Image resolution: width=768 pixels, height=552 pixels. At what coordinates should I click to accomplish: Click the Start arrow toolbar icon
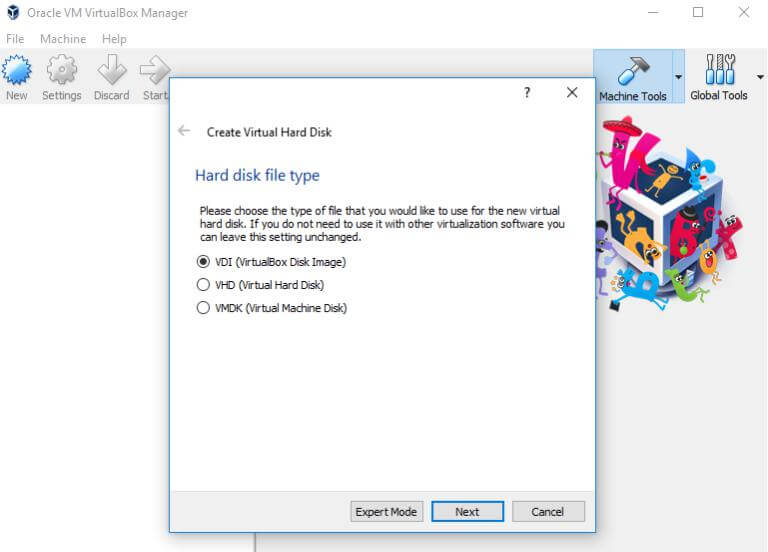coord(155,70)
